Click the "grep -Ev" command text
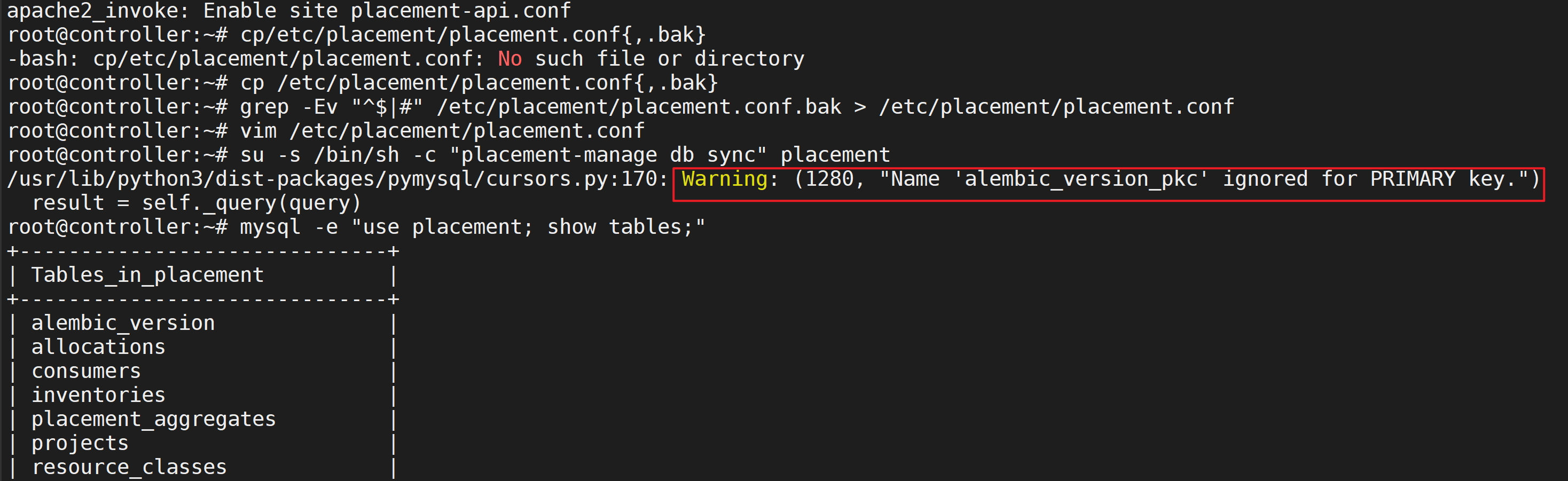This screenshot has height=481, width=1568. pyautogui.click(x=288, y=107)
